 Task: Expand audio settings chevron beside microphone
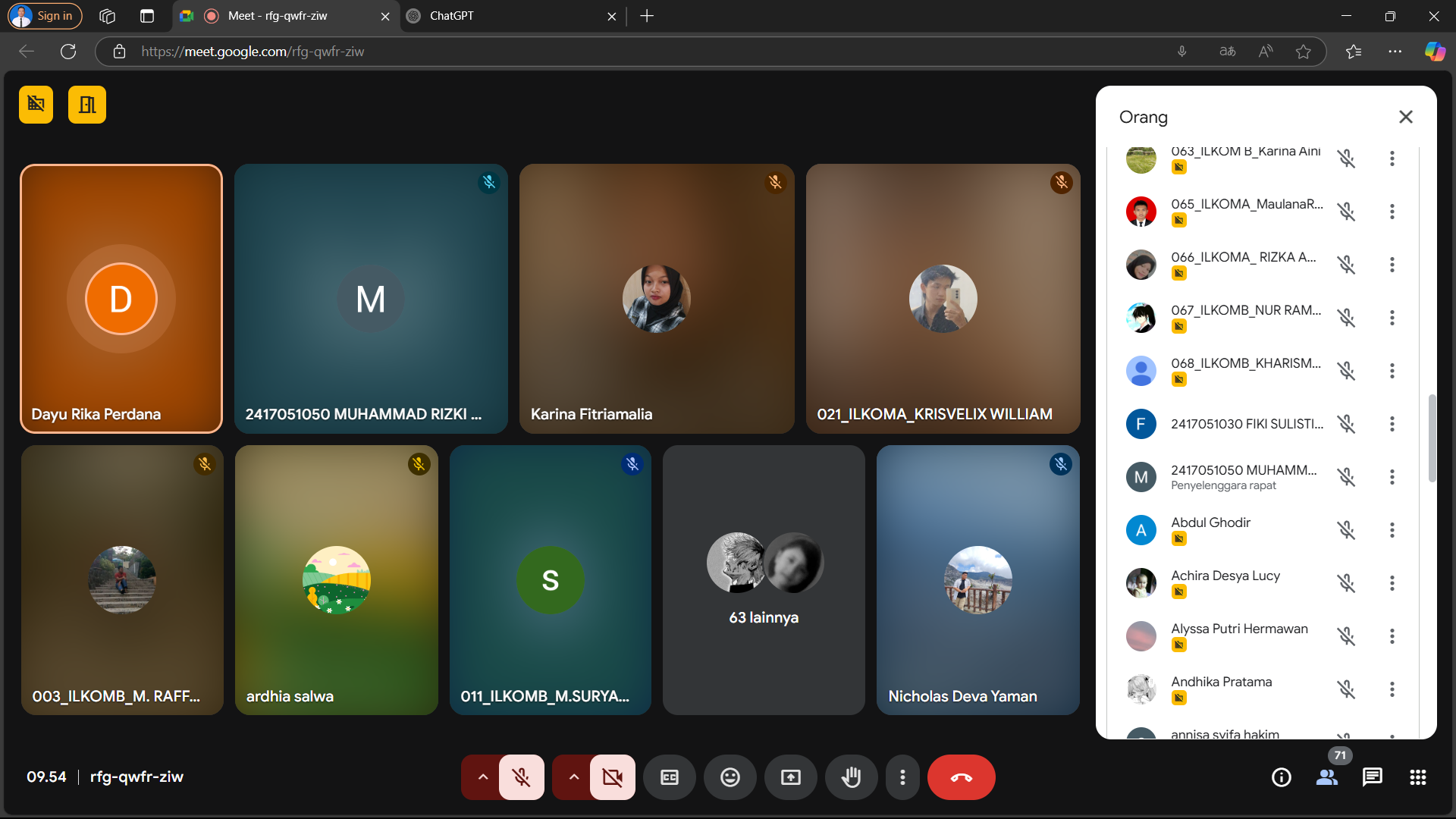coord(482,777)
